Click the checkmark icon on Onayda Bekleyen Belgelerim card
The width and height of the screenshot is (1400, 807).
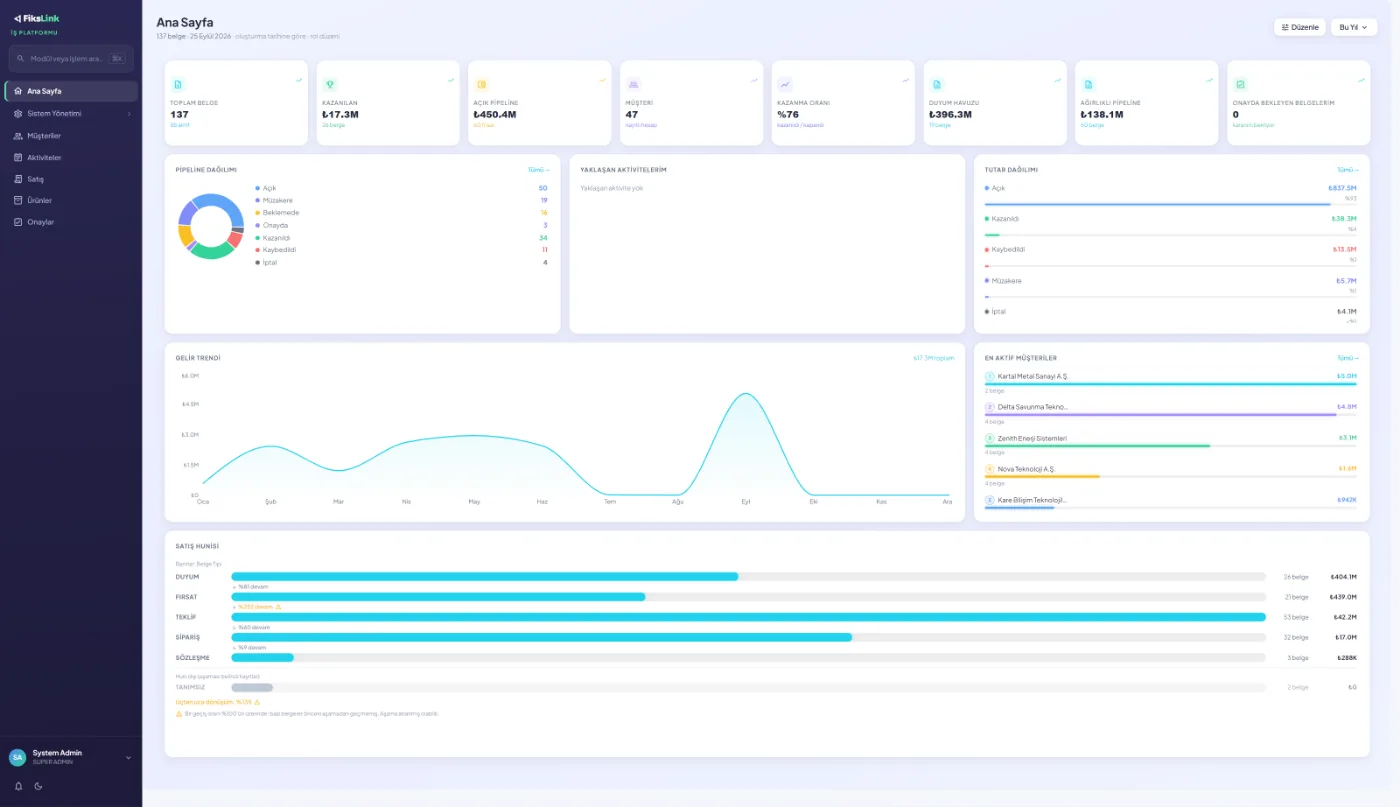1240,85
